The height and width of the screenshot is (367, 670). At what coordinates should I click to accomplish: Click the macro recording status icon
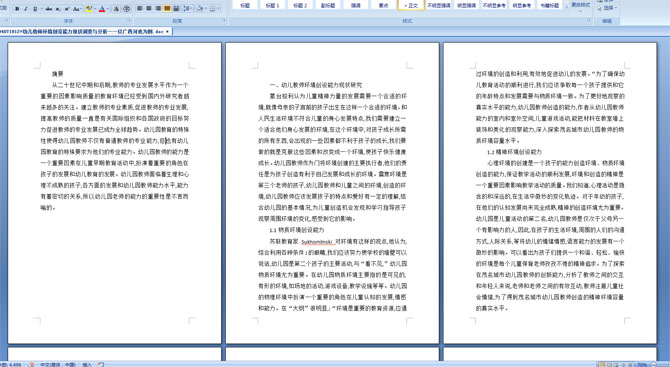(101, 364)
